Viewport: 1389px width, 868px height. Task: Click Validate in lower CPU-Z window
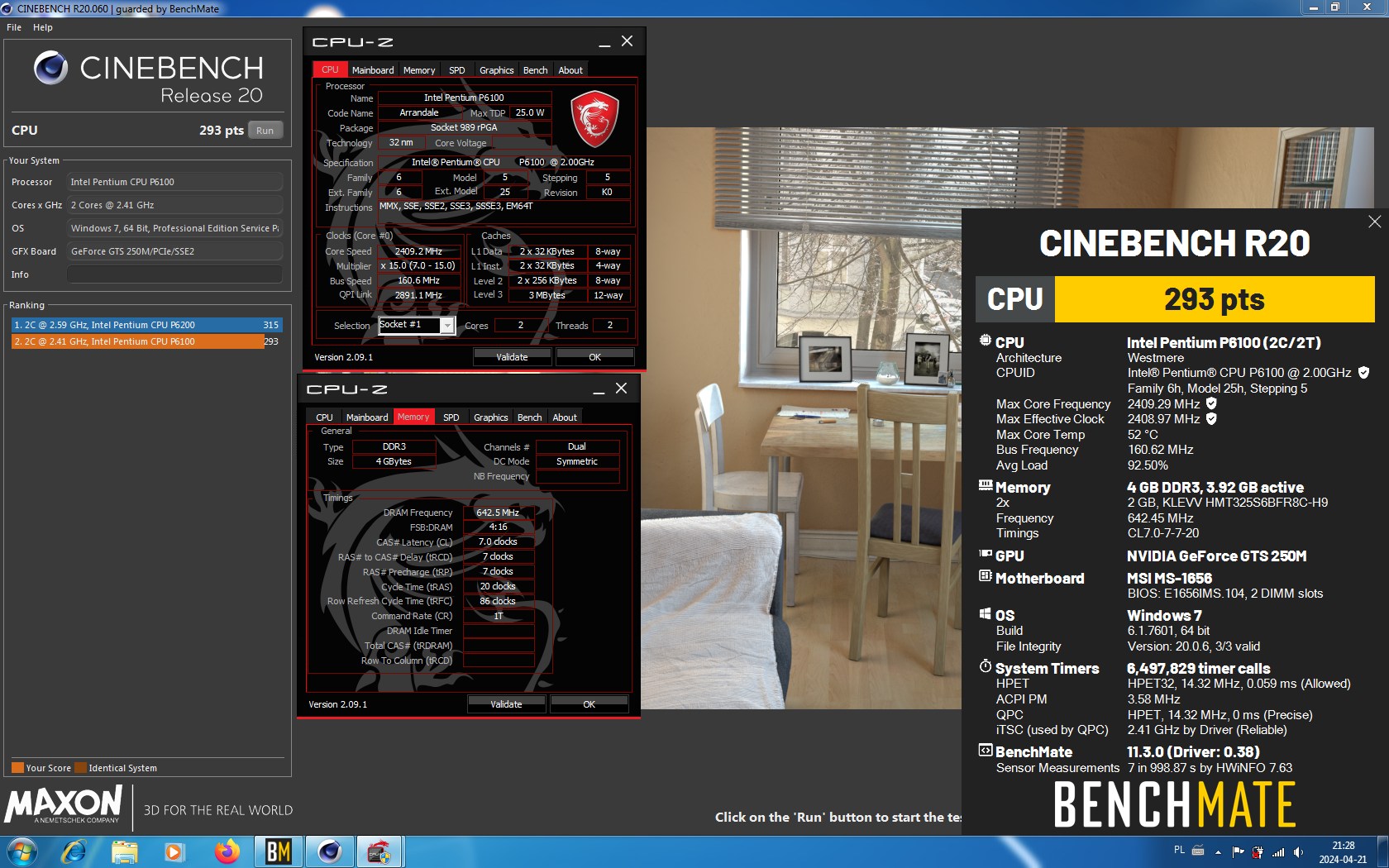(x=506, y=704)
